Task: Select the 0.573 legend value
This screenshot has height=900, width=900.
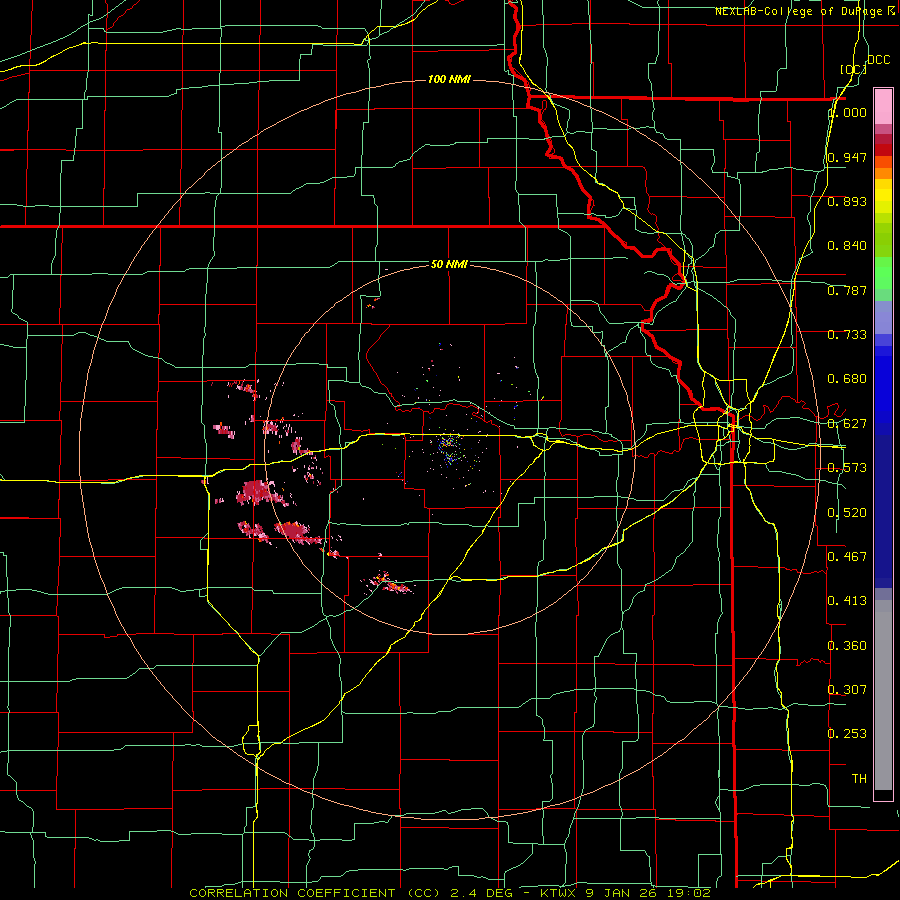Action: click(847, 468)
